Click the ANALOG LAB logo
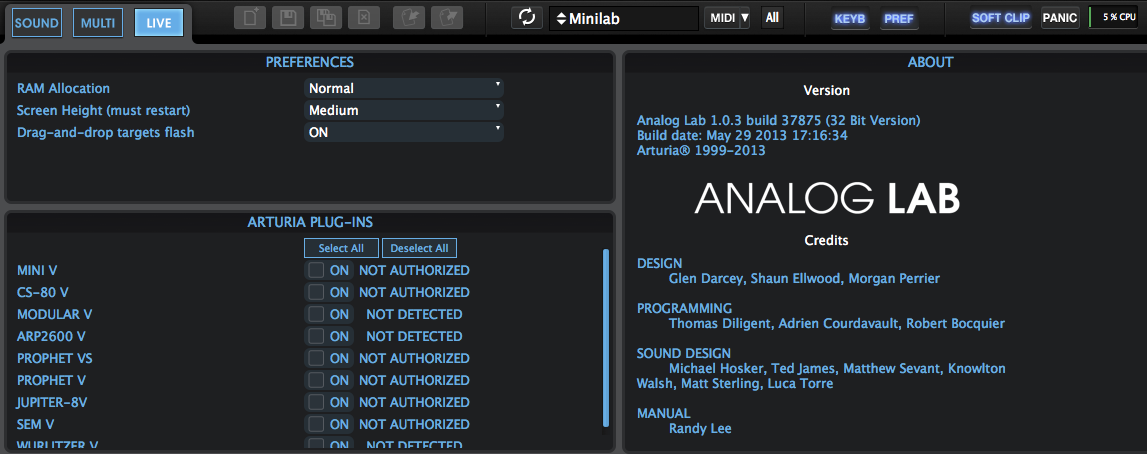This screenshot has height=454, width=1147. [827, 198]
